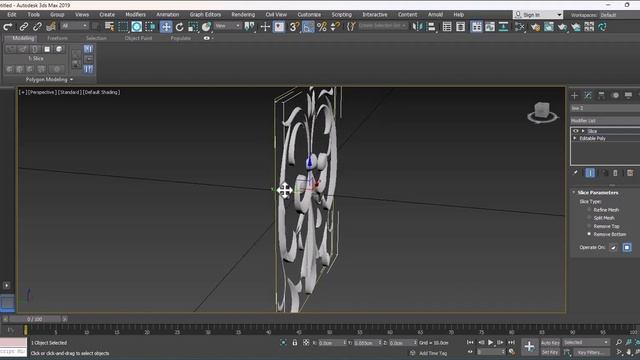The image size is (640, 360).
Task: Click the Z coordinate field
Action: [402, 343]
